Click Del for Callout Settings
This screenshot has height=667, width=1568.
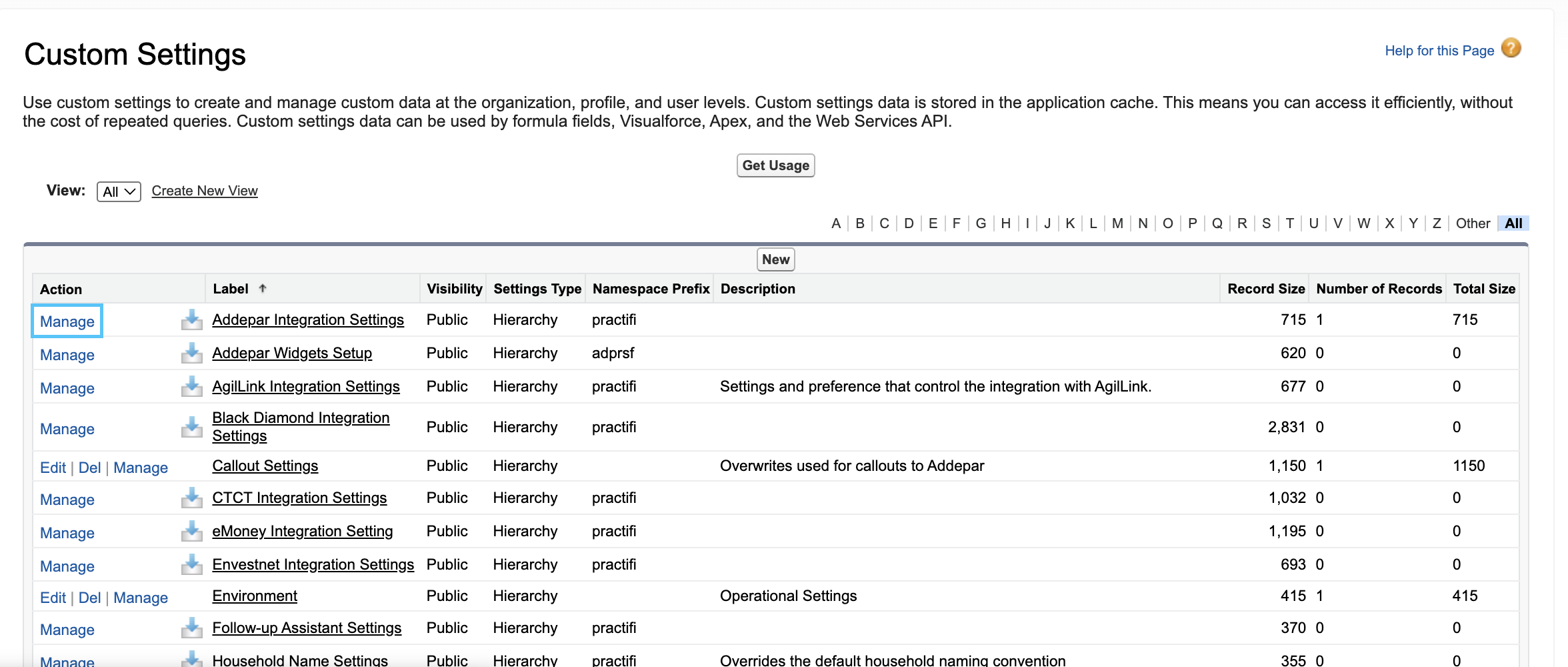point(89,468)
